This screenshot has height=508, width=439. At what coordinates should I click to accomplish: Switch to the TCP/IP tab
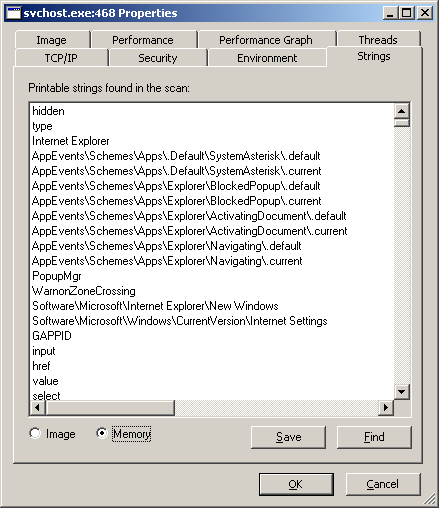click(61, 58)
